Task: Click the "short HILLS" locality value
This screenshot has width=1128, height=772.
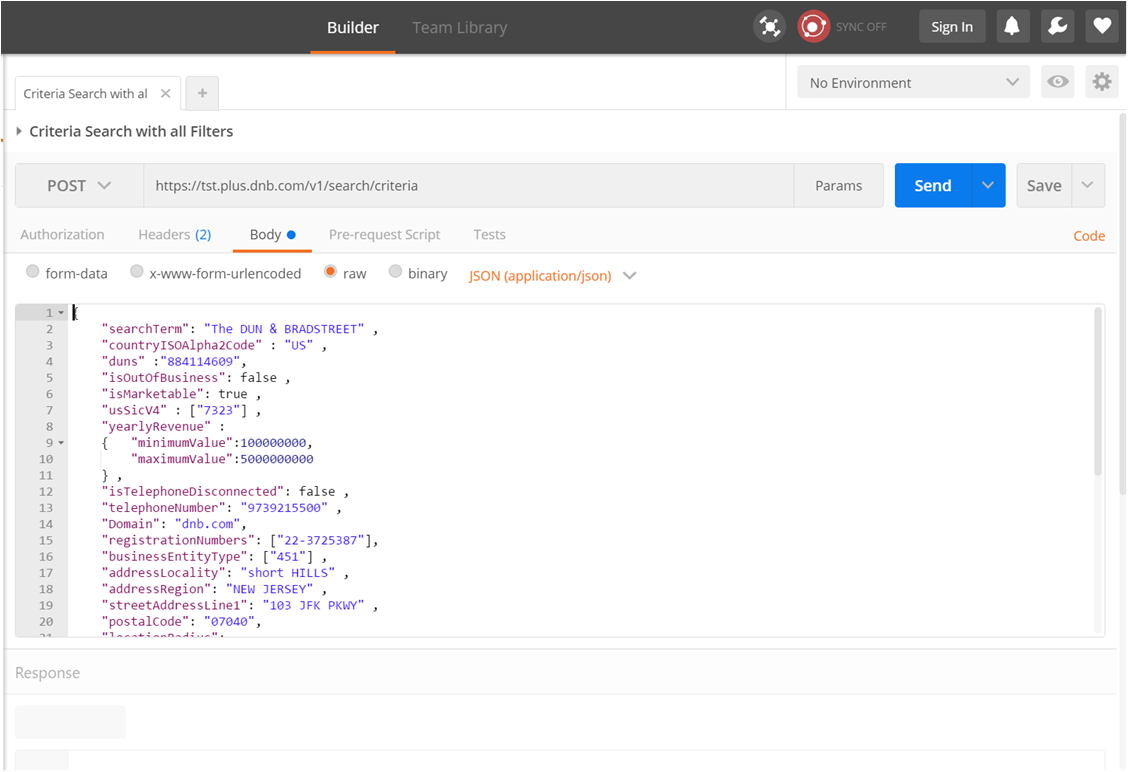Action: coord(287,573)
